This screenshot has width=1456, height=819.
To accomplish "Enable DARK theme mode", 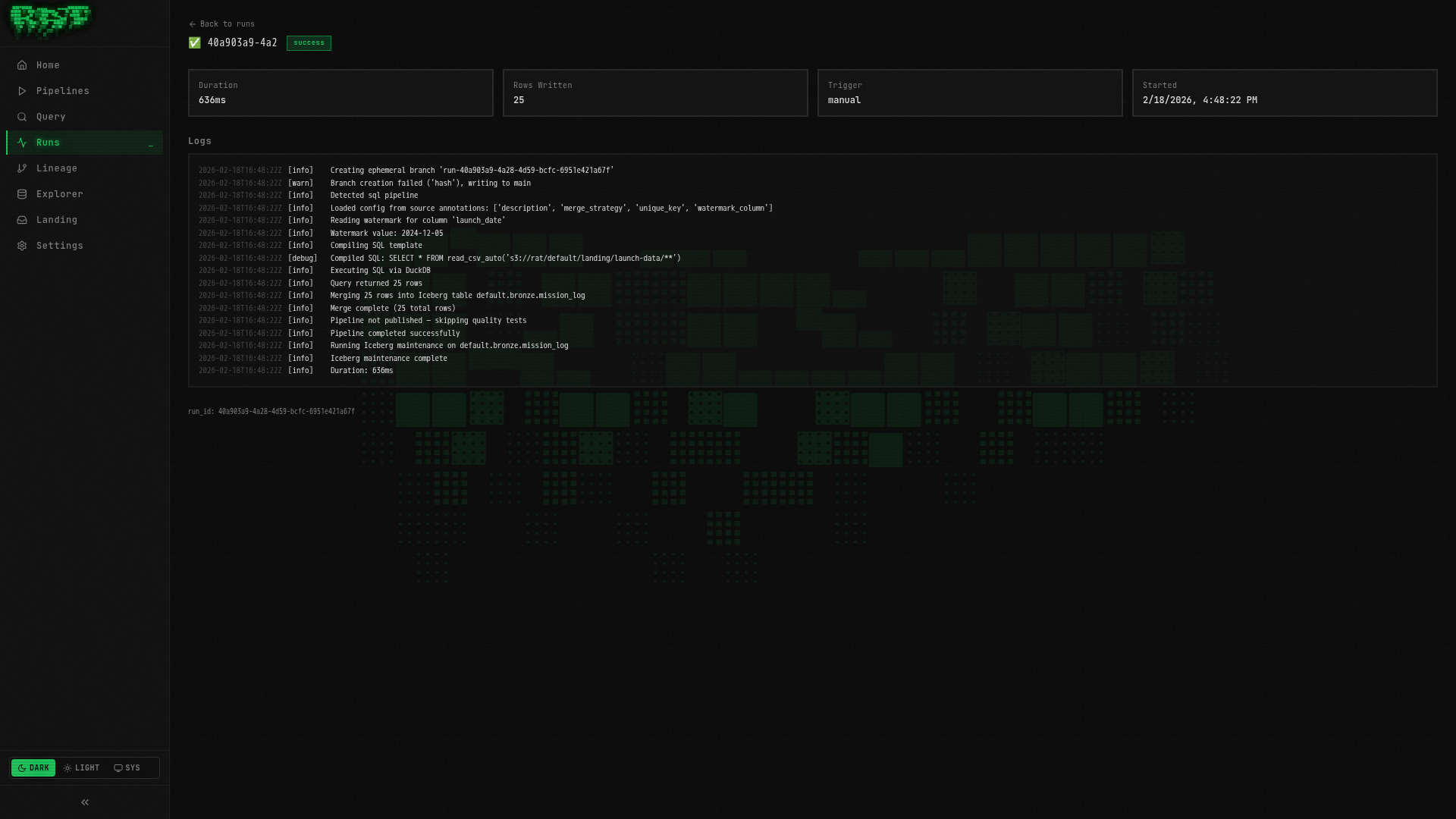I will click(33, 767).
